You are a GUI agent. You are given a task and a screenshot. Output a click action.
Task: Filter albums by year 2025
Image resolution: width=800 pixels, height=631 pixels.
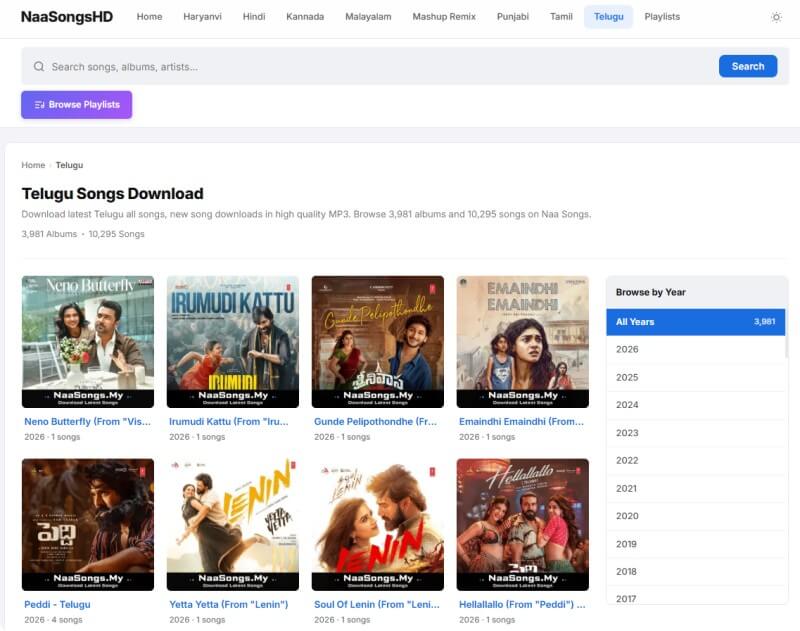click(x=695, y=377)
